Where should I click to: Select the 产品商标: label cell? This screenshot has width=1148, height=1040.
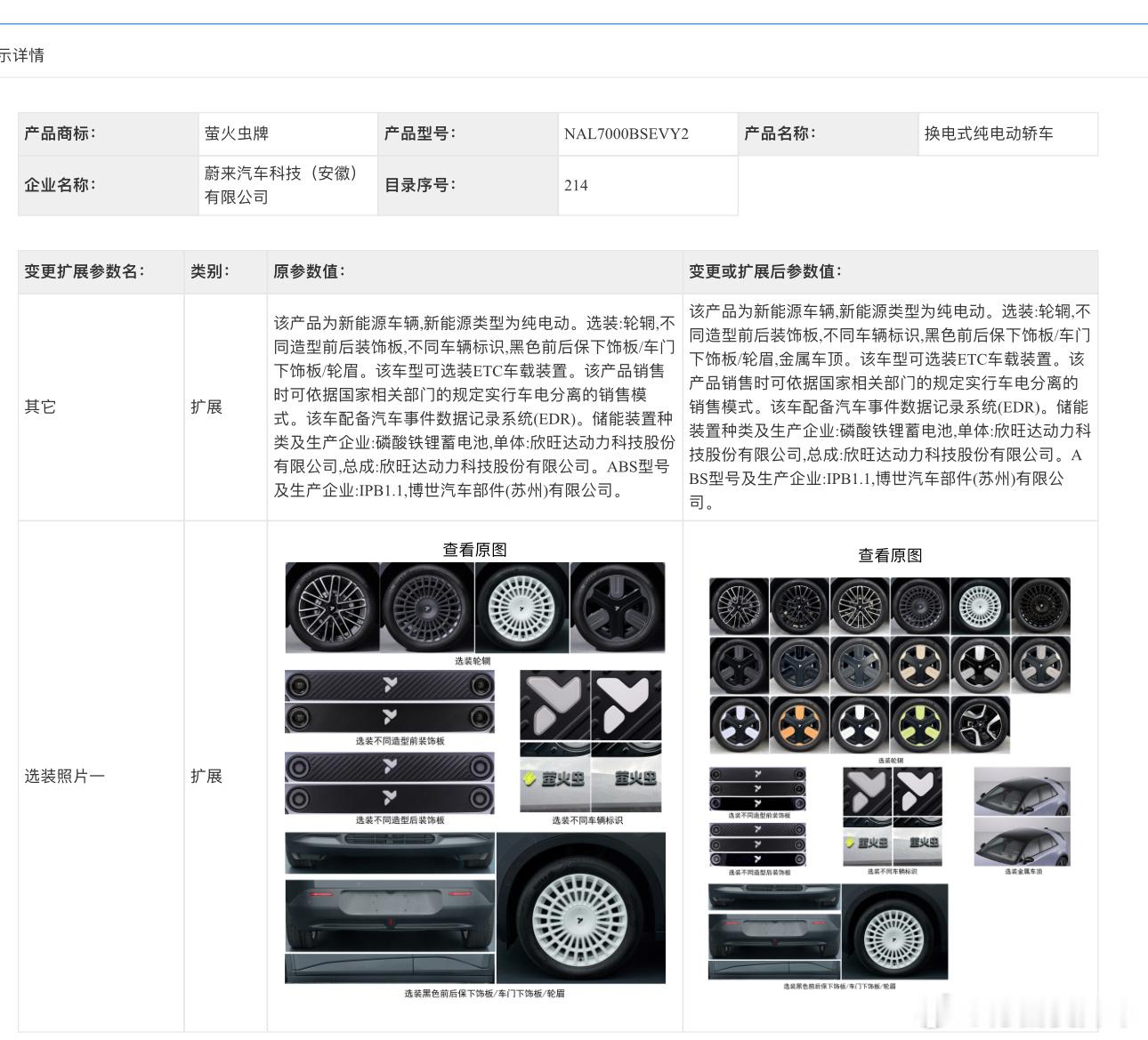click(x=108, y=133)
